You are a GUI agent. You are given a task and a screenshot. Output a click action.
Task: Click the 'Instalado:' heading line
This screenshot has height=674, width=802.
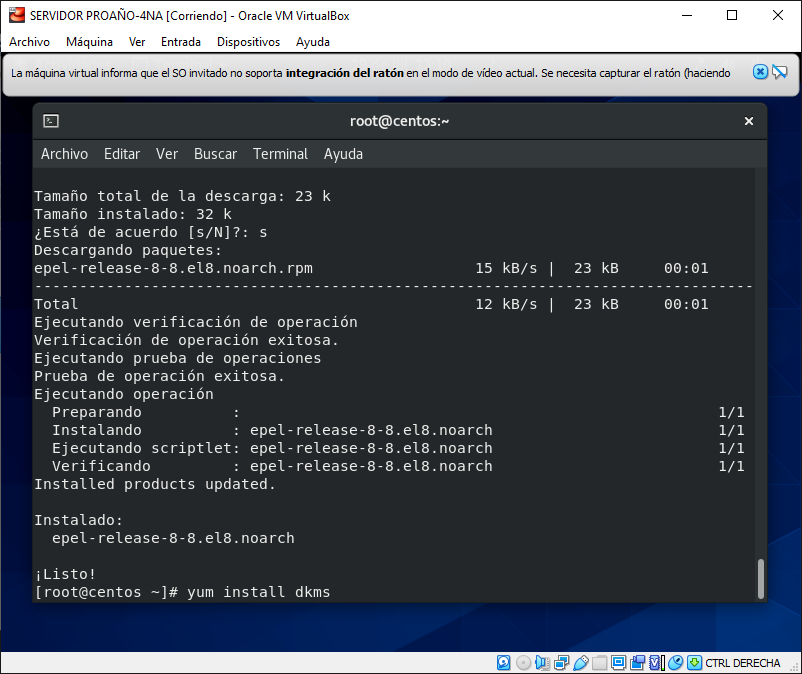[x=79, y=520]
